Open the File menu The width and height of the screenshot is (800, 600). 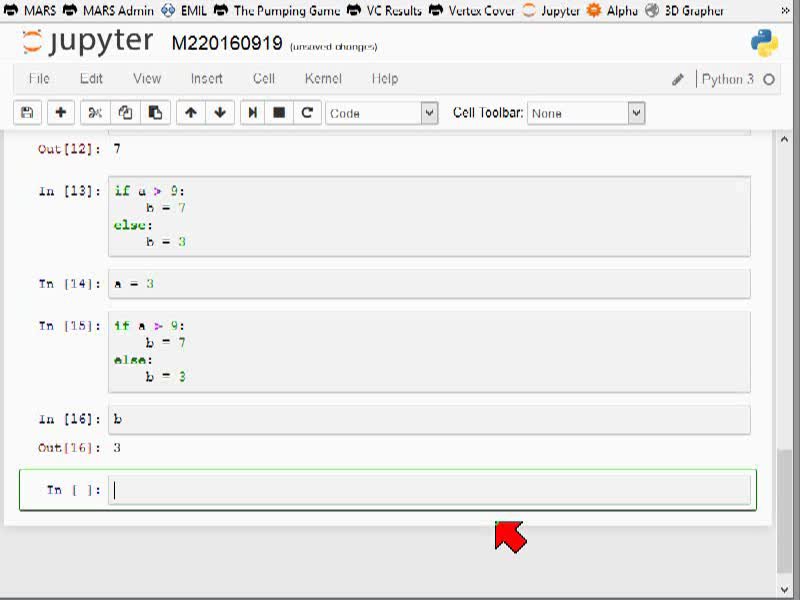click(39, 79)
